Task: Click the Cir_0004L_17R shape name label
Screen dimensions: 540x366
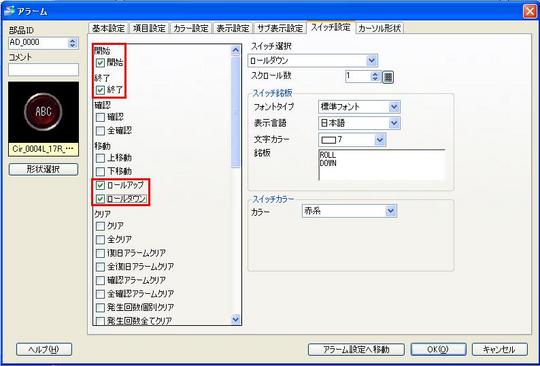Action: (43, 150)
